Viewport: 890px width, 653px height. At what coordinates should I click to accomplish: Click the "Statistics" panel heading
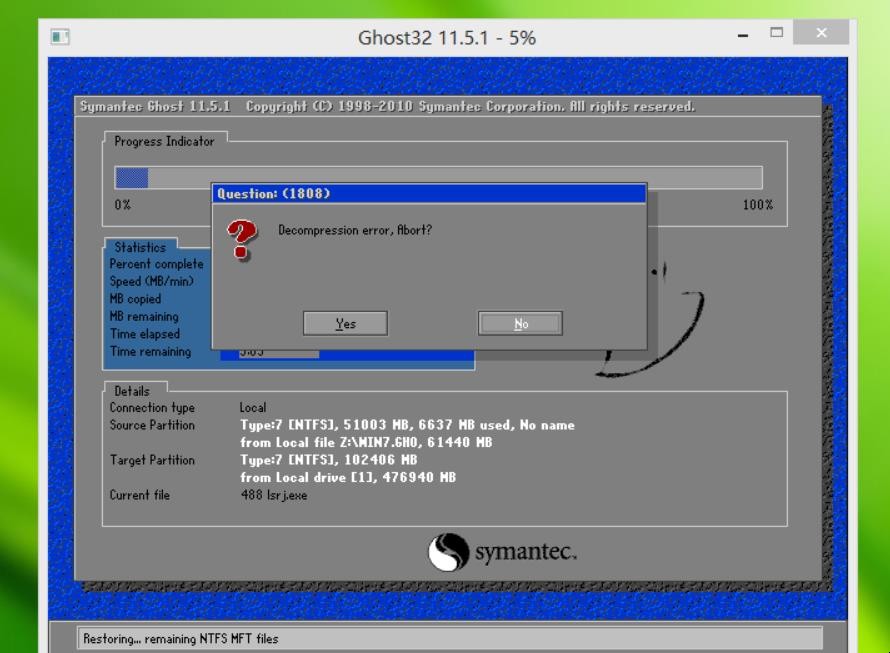click(x=140, y=247)
